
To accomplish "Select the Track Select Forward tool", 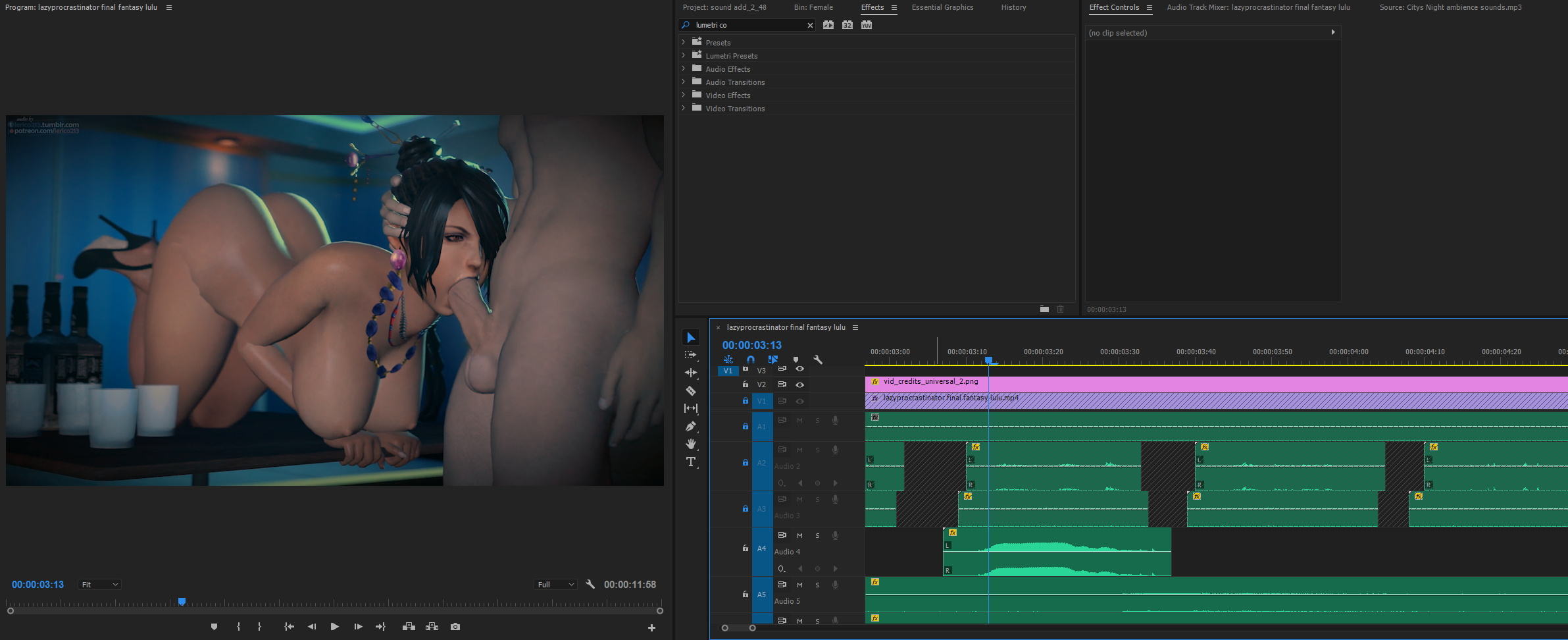I will point(690,355).
